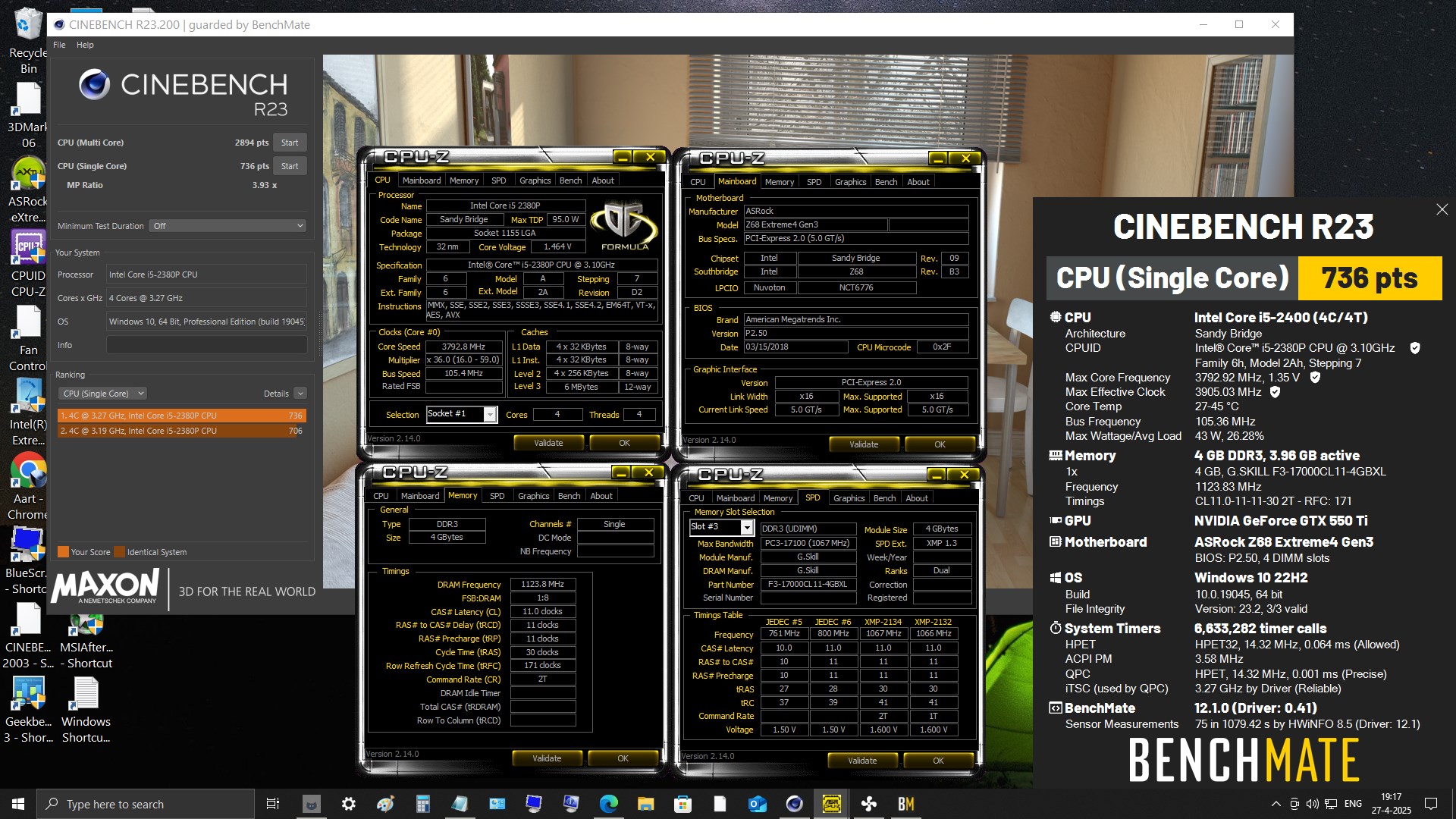The image size is (1456, 819).
Task: Open the Cinebench taskbar icon
Action: point(794,804)
